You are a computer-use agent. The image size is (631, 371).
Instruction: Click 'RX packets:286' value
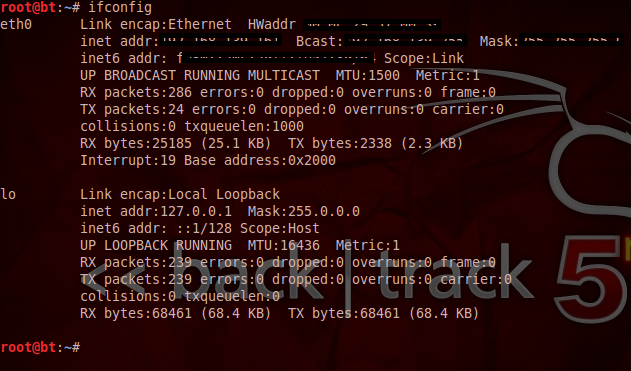[136, 93]
